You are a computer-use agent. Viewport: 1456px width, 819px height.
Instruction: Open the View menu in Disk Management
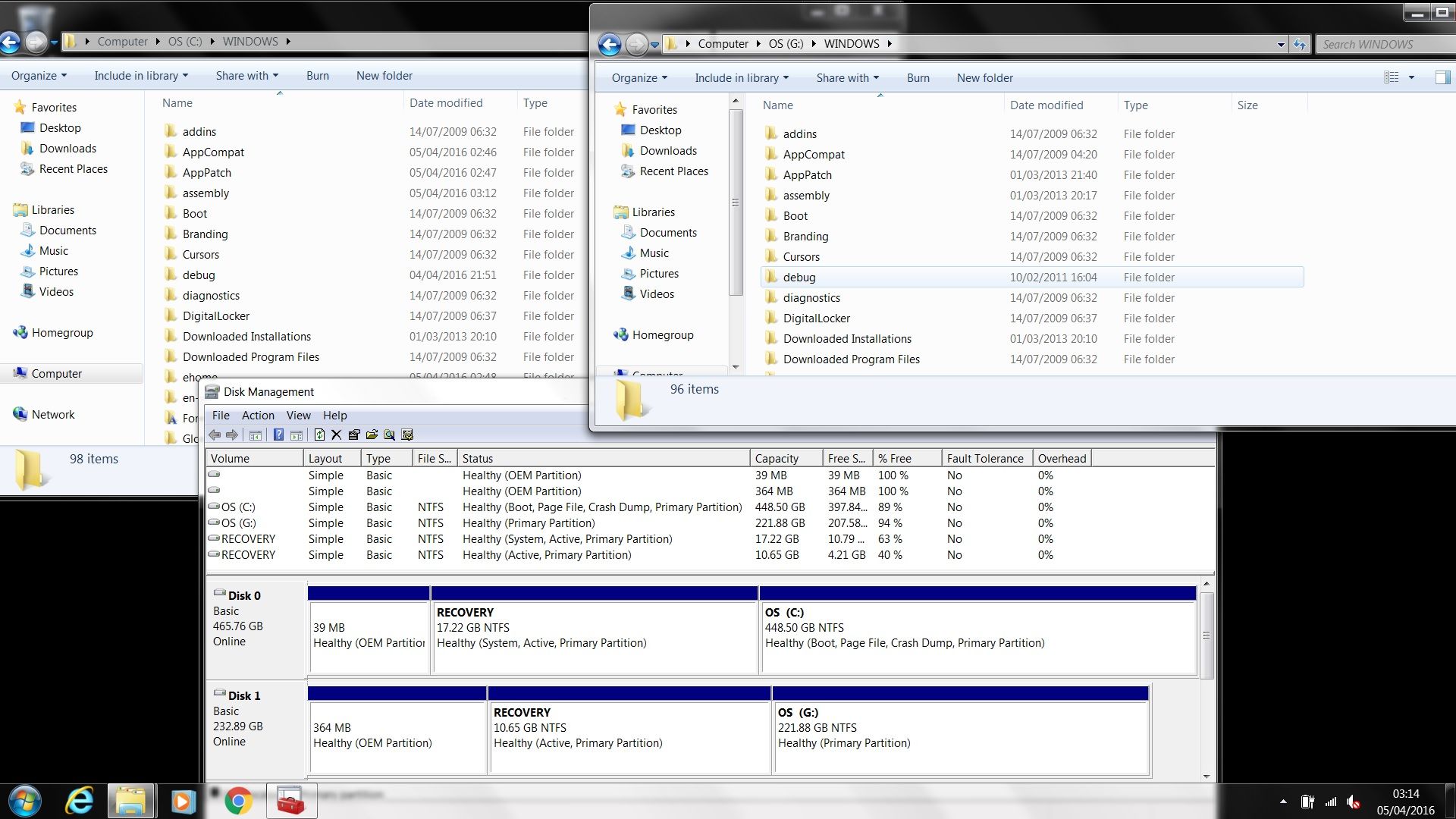click(298, 415)
